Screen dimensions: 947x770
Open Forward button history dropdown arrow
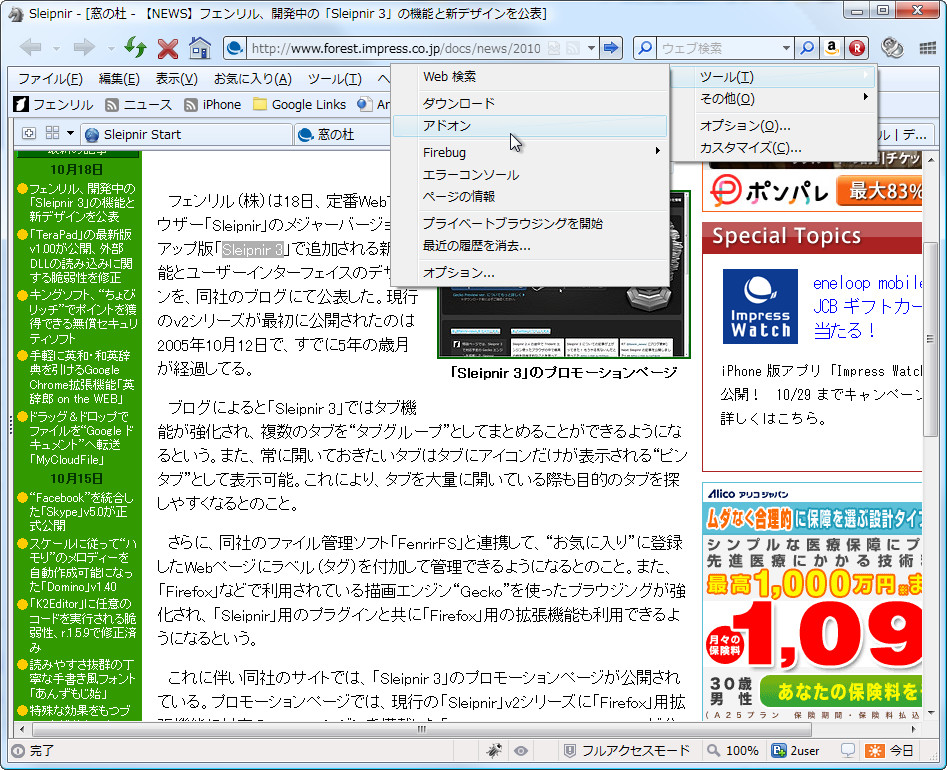tap(111, 48)
